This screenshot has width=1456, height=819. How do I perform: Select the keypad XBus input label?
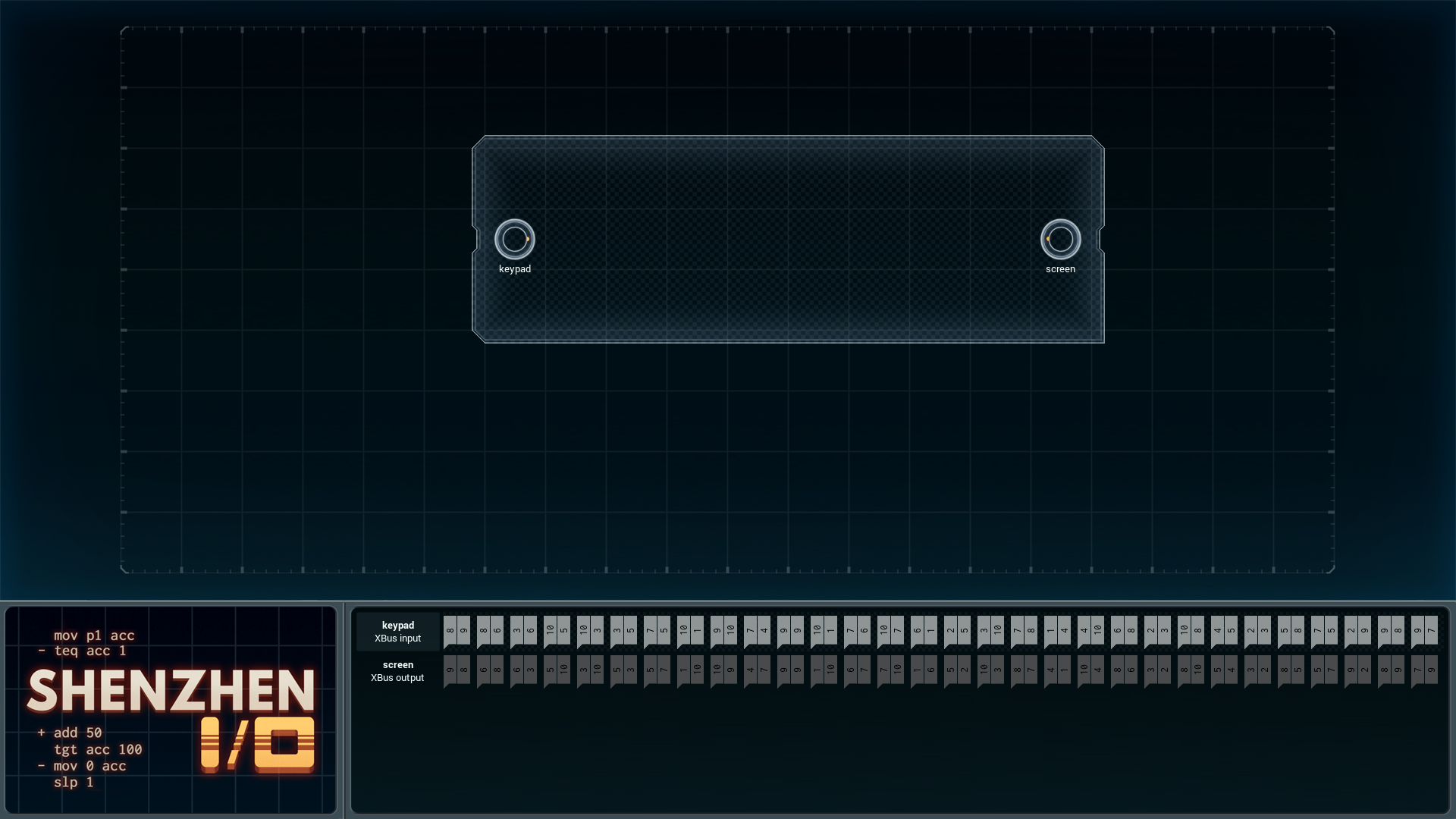pyautogui.click(x=397, y=632)
